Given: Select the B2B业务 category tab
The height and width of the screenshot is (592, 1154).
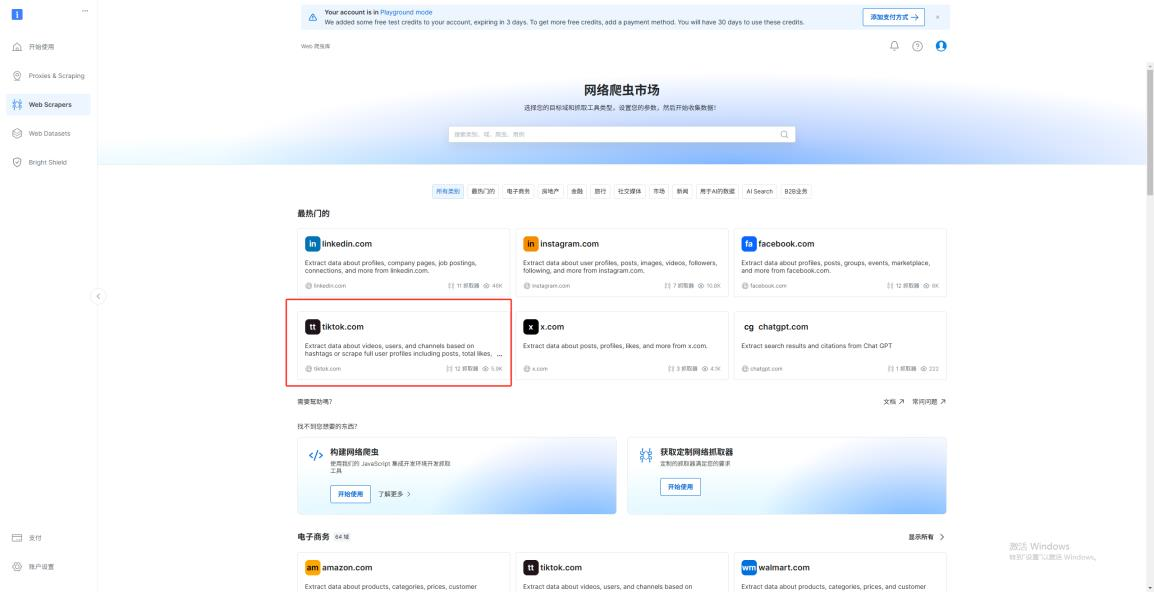Looking at the screenshot, I should pos(796,191).
